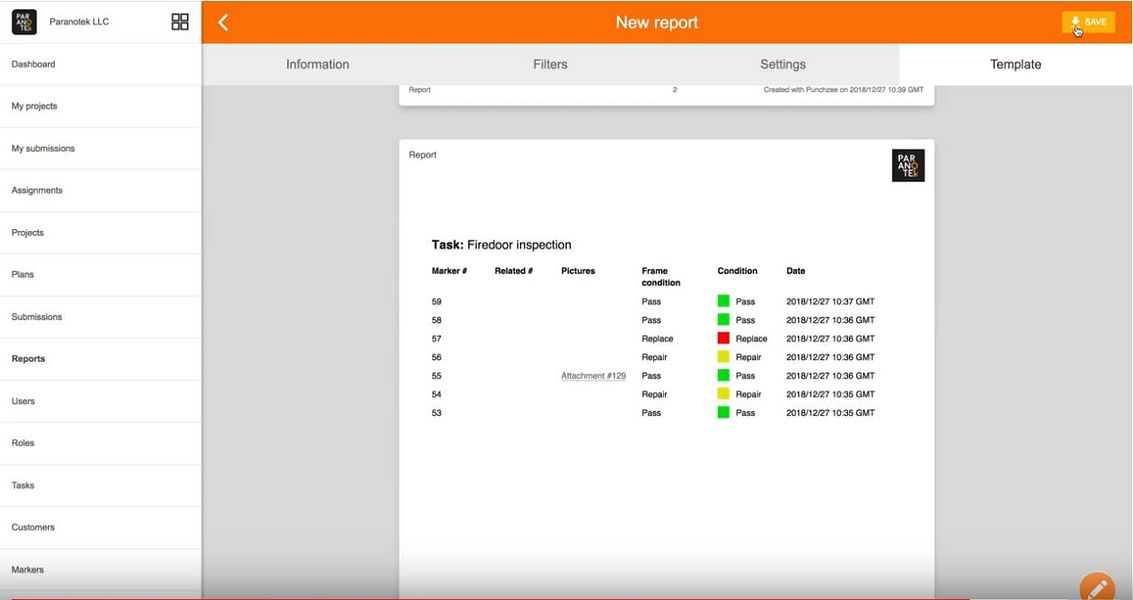Click marker number 59
Viewport: 1133px width, 600px height.
point(436,301)
